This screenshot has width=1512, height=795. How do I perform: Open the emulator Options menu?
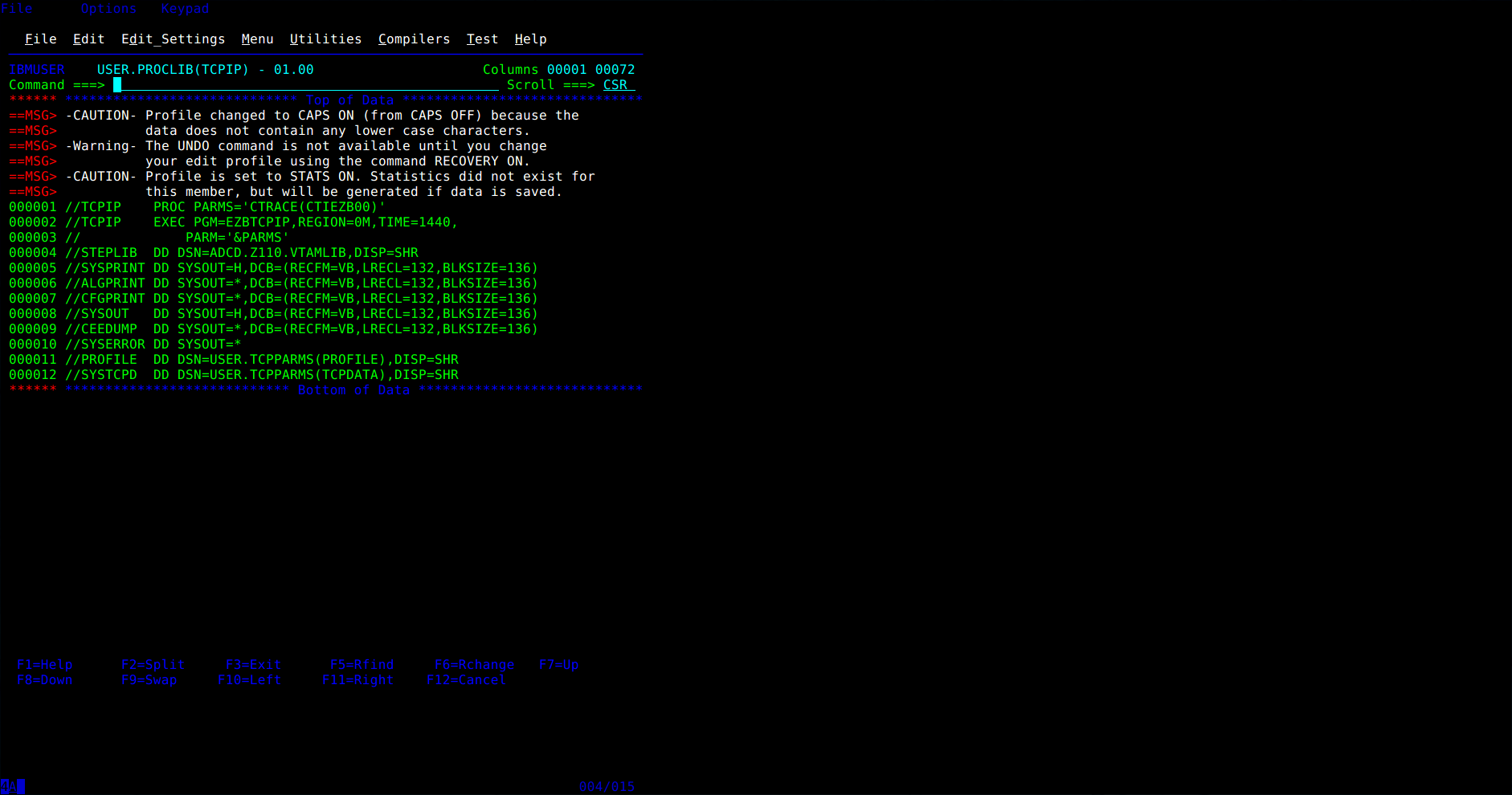108,8
